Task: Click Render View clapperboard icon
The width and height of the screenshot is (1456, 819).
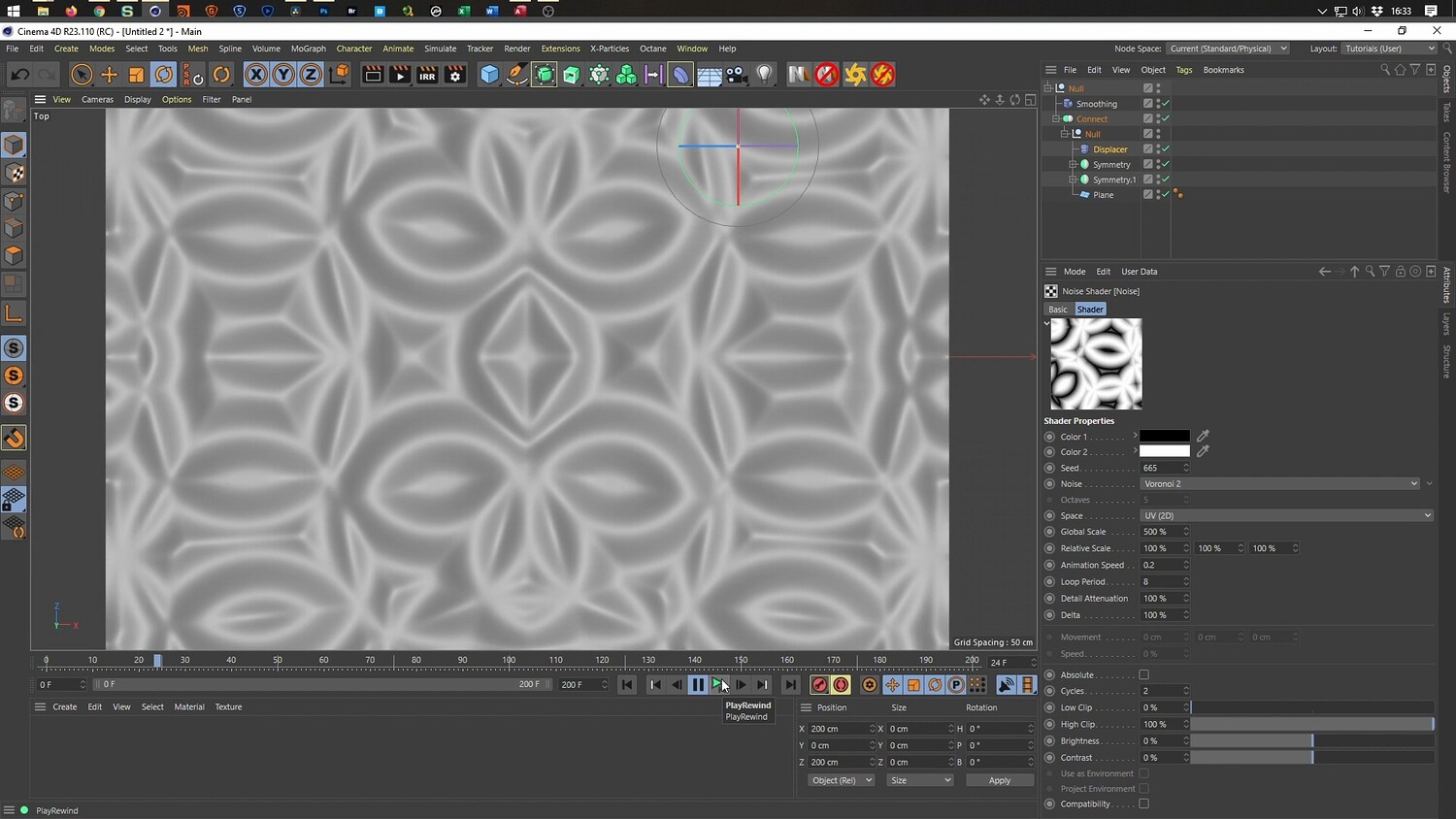Action: (373, 75)
